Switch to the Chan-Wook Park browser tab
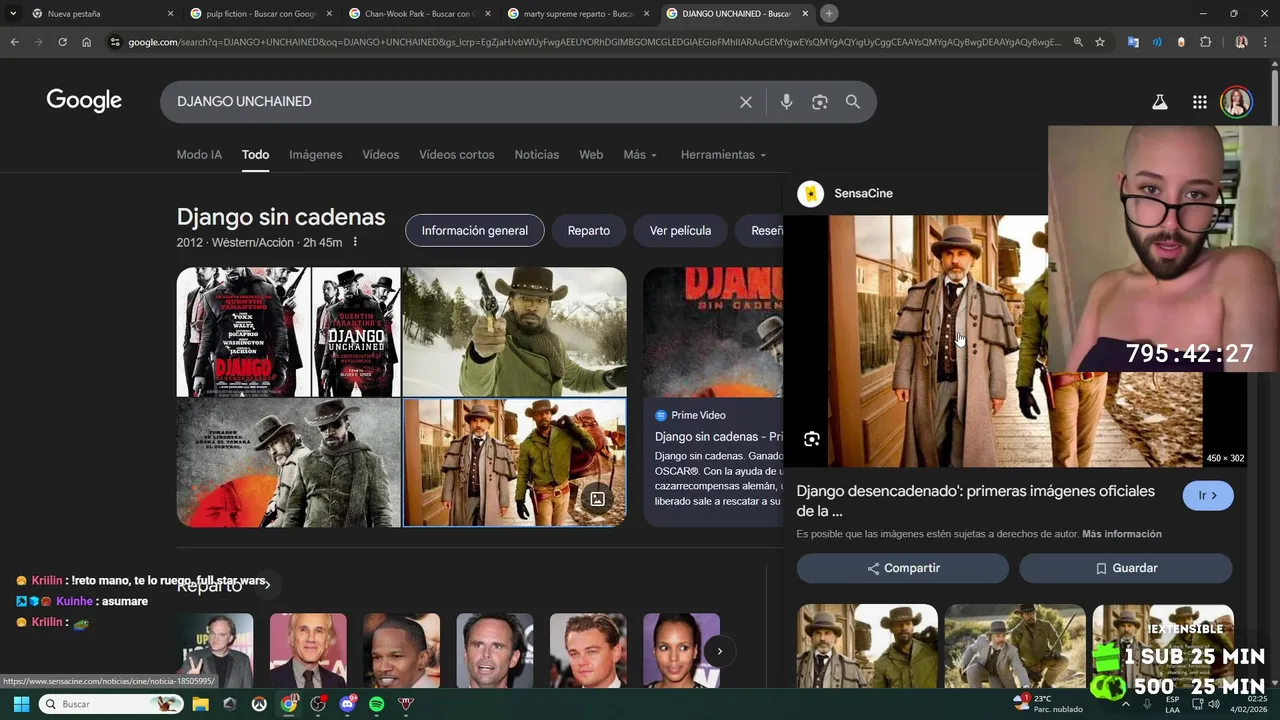 [x=418, y=14]
